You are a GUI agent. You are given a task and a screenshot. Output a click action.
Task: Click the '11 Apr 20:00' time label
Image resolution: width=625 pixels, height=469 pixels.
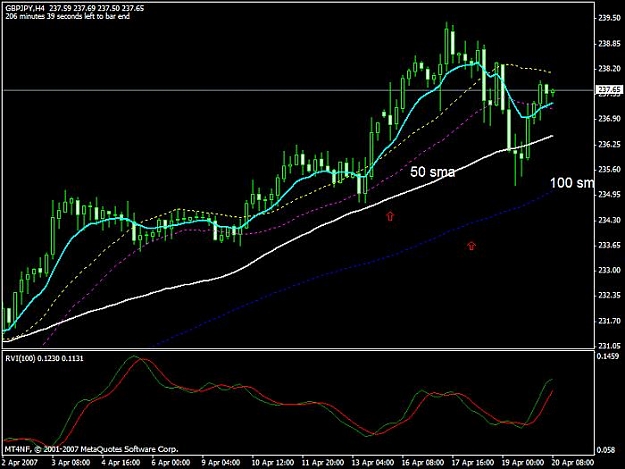coord(323,463)
